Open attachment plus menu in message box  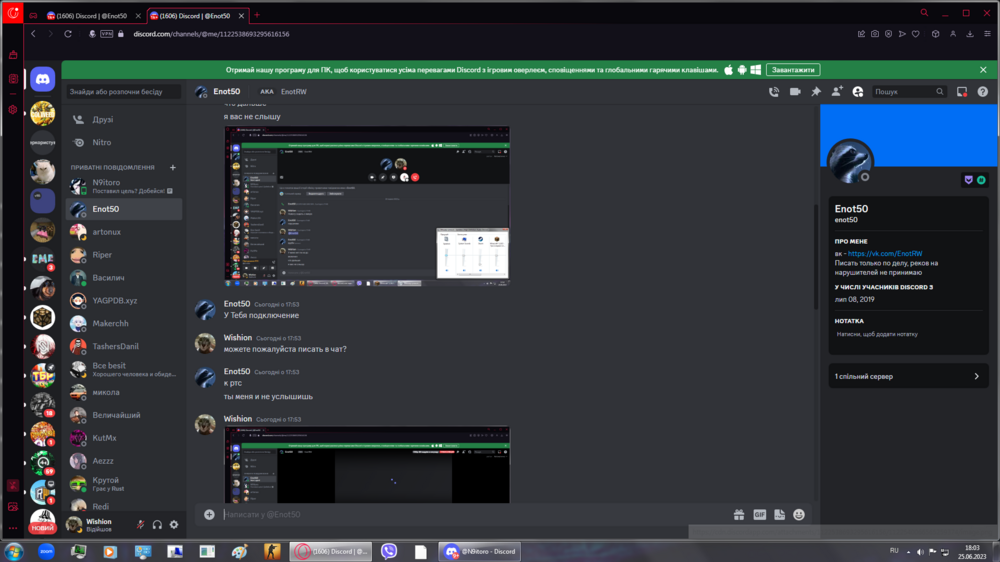[x=209, y=514]
